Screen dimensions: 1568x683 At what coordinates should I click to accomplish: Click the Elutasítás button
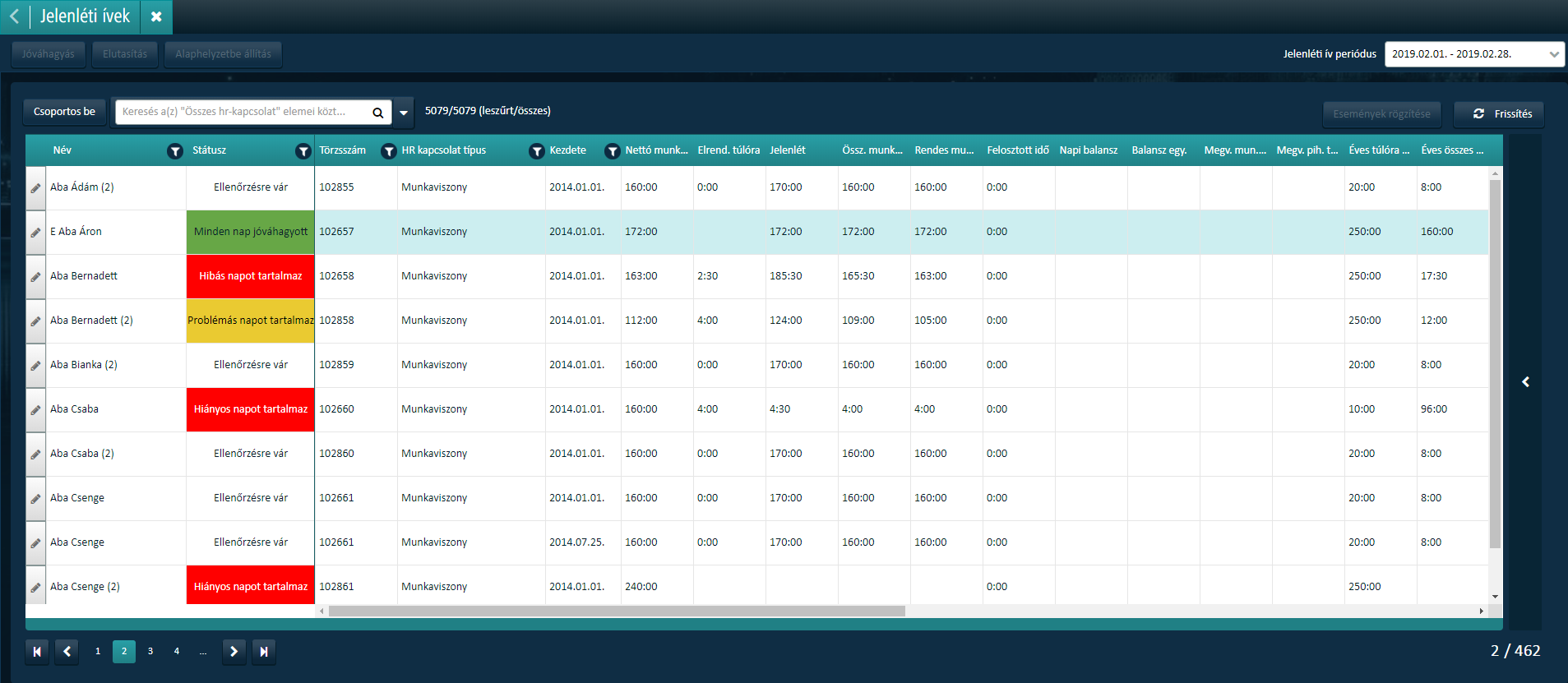tap(125, 54)
